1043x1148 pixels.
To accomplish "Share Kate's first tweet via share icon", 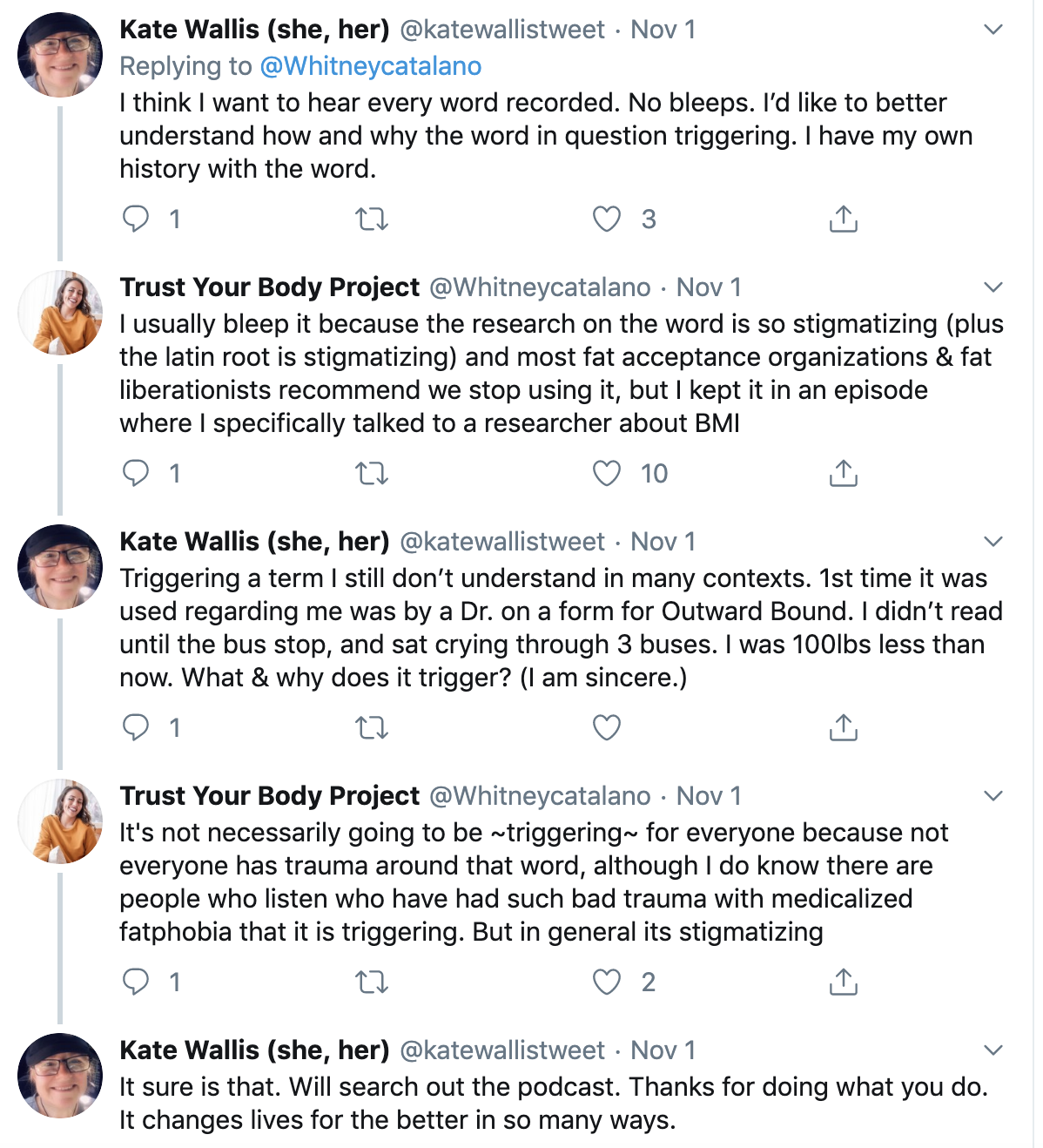I will (x=843, y=219).
